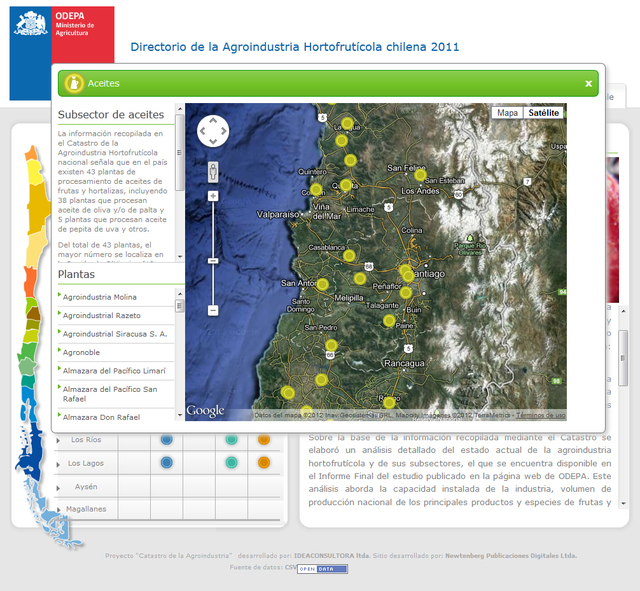Click the Subsector de aceites heading
The image size is (640, 591).
(x=111, y=115)
